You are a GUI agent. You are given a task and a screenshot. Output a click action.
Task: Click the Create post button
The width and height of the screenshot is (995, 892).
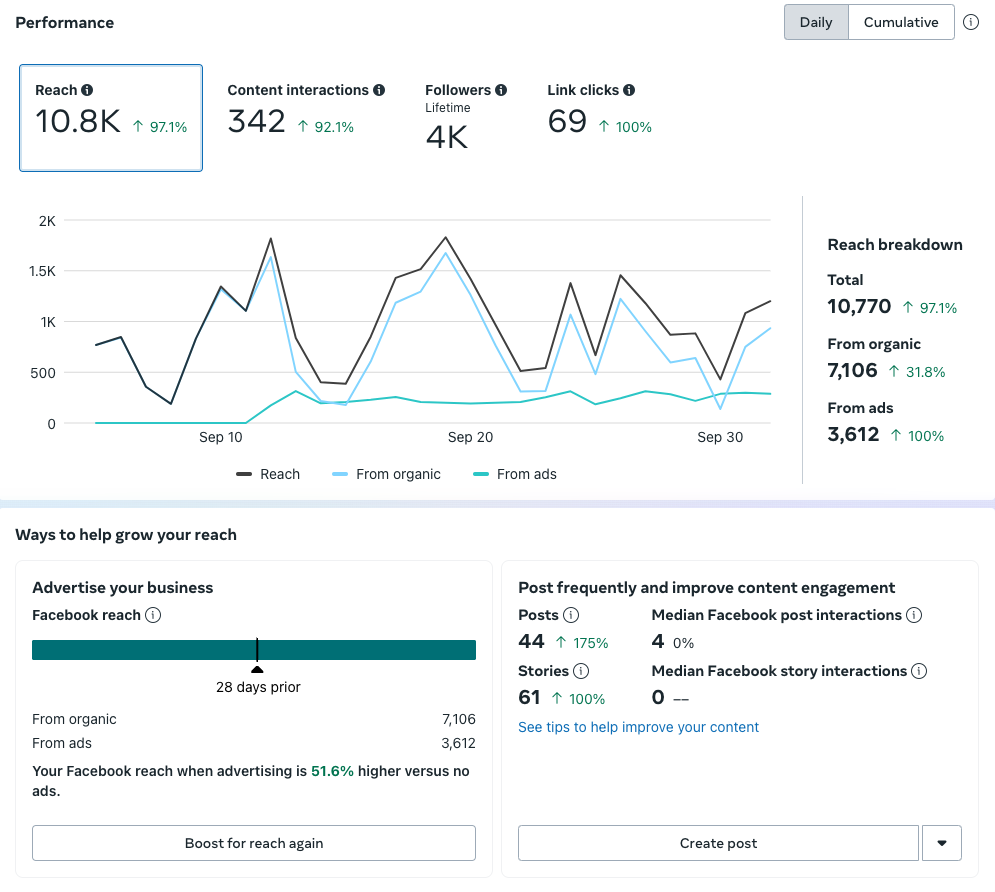click(718, 843)
